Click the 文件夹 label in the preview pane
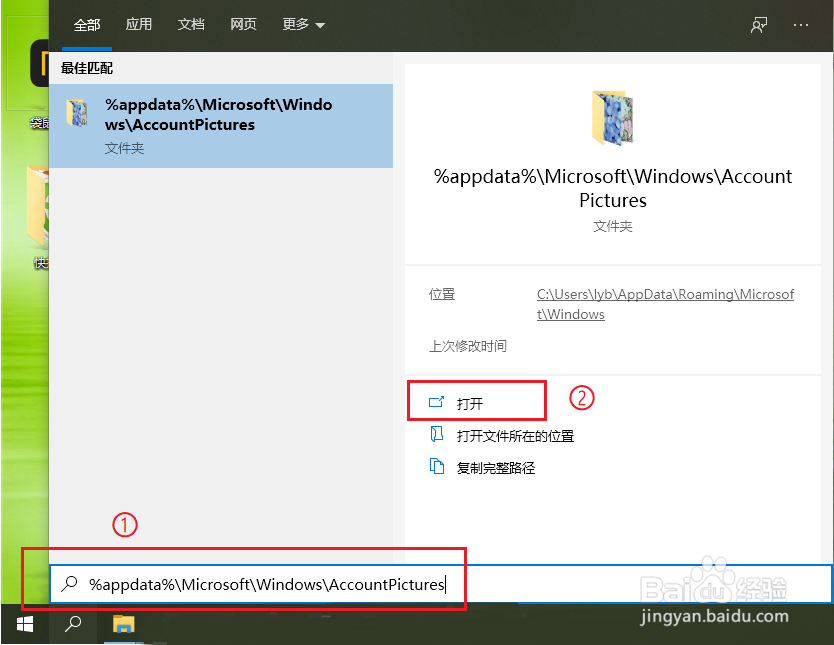The width and height of the screenshot is (834, 645). (x=613, y=226)
